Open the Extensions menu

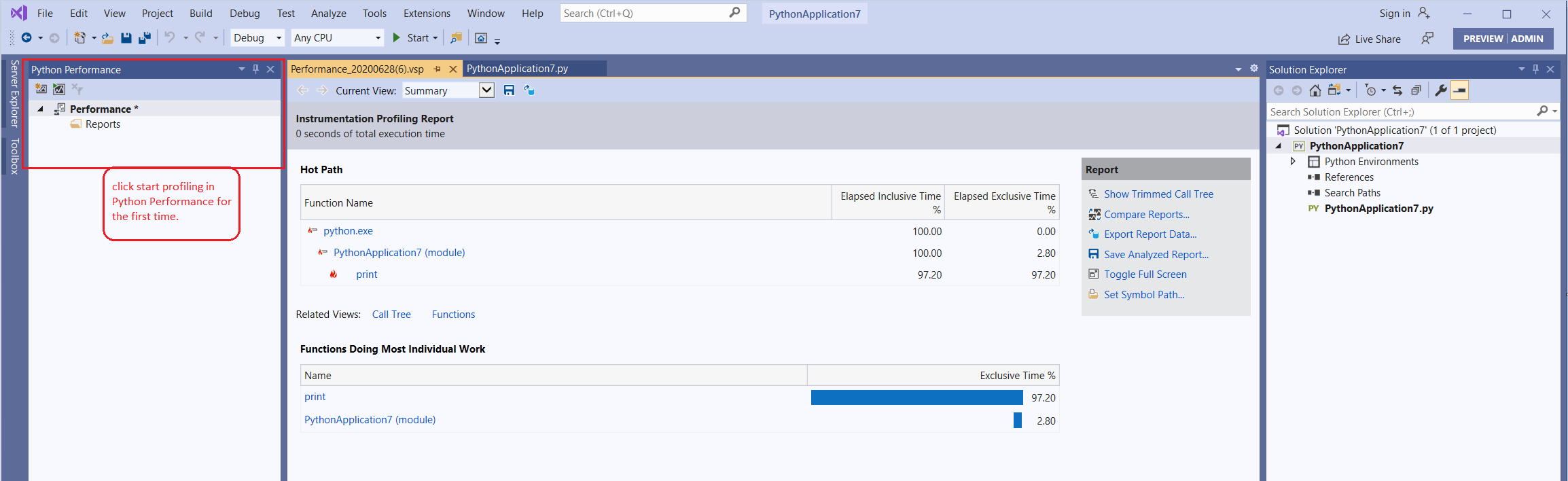[427, 14]
